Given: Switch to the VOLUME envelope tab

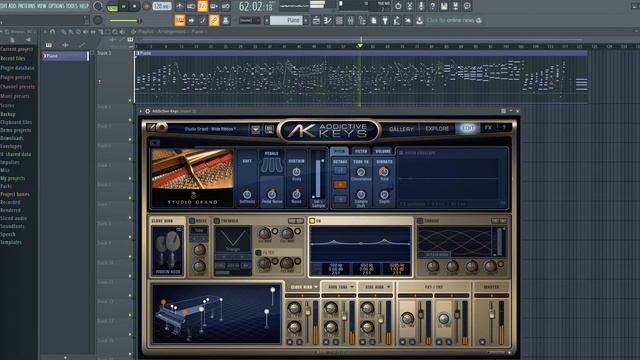Looking at the screenshot, I should pyautogui.click(x=383, y=151).
